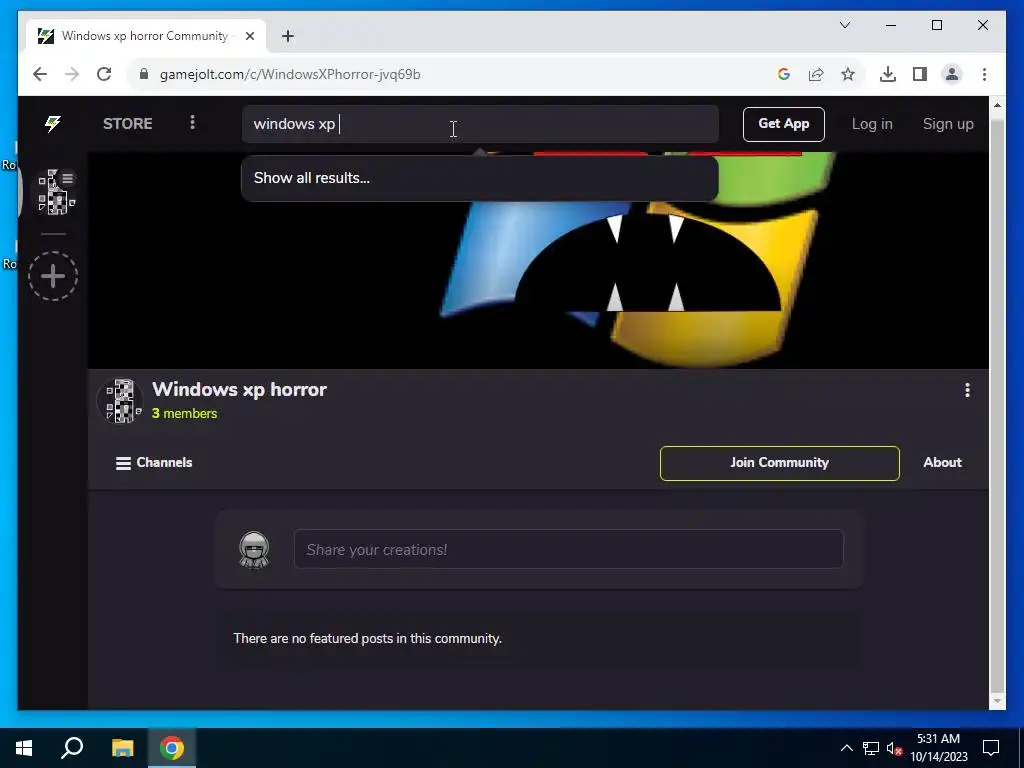Screen dimensions: 1024x768
Task: Select 'Show all results...' suggestion
Action: tap(480, 178)
